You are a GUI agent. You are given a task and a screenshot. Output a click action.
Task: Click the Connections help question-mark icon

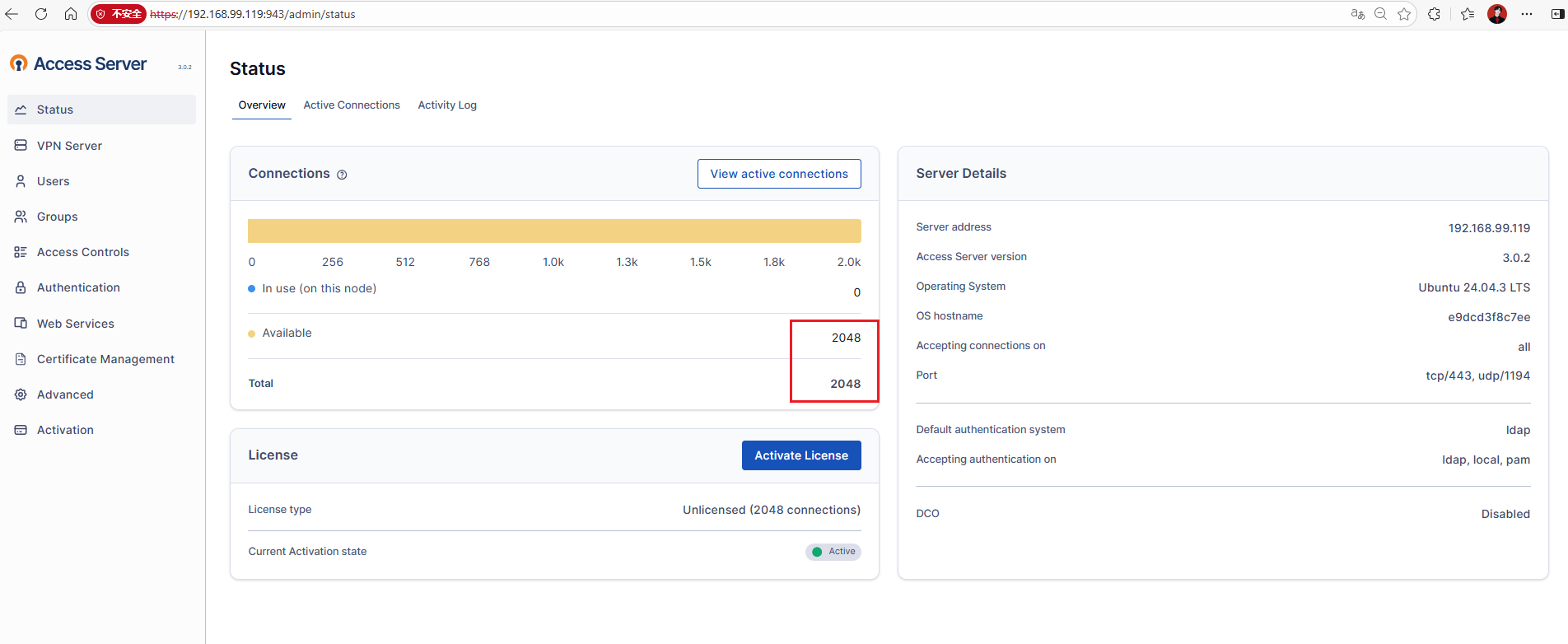click(x=342, y=175)
